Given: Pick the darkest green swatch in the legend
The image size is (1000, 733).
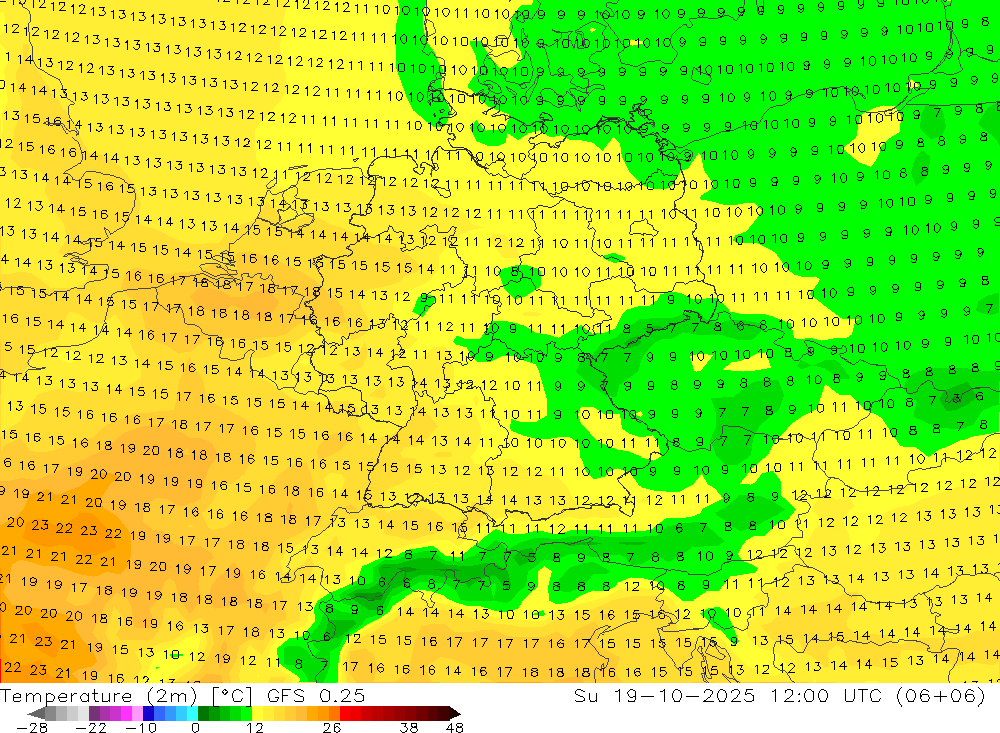Looking at the screenshot, I should coord(203,713).
